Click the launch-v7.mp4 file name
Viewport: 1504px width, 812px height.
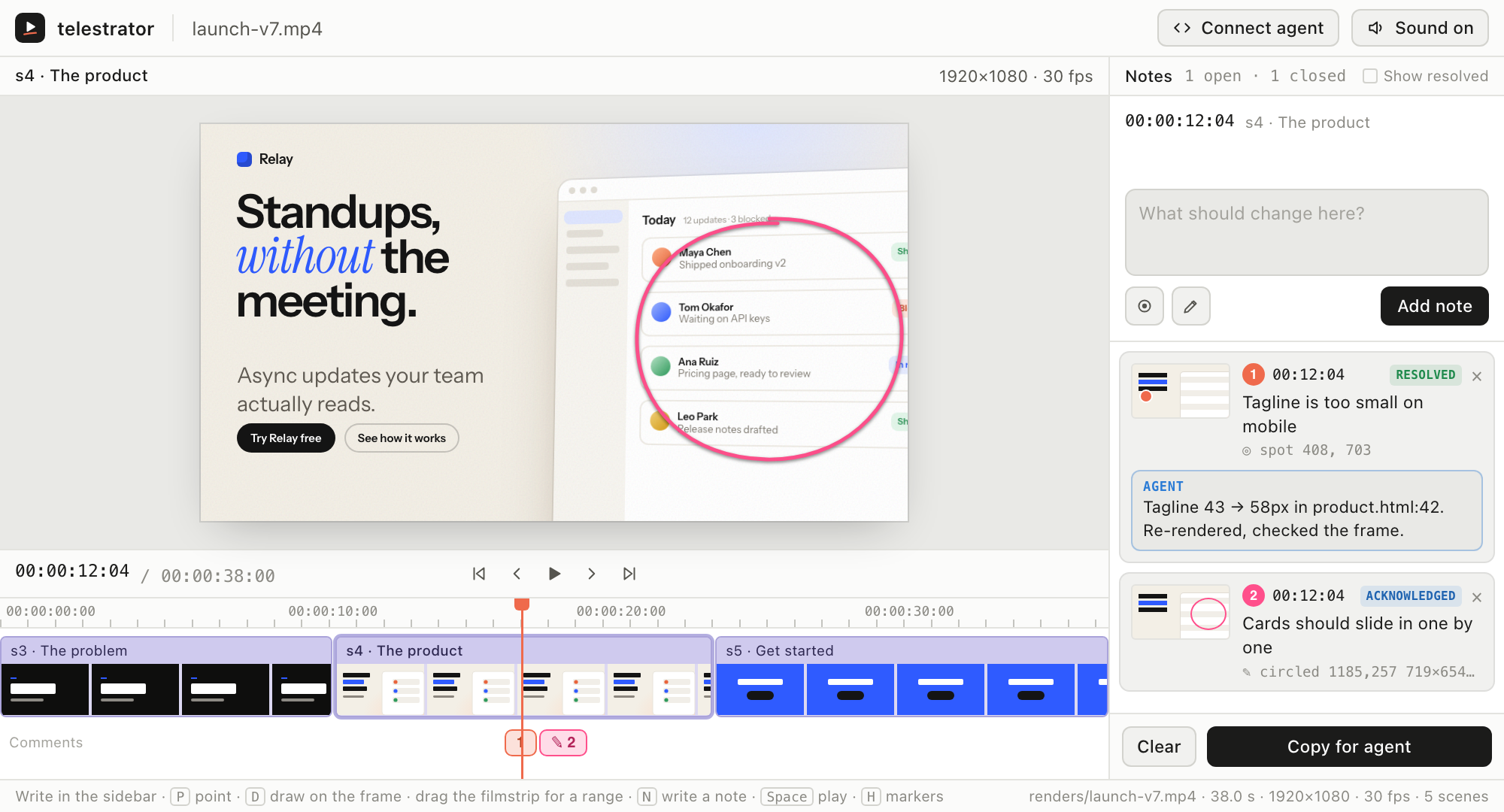[257, 29]
